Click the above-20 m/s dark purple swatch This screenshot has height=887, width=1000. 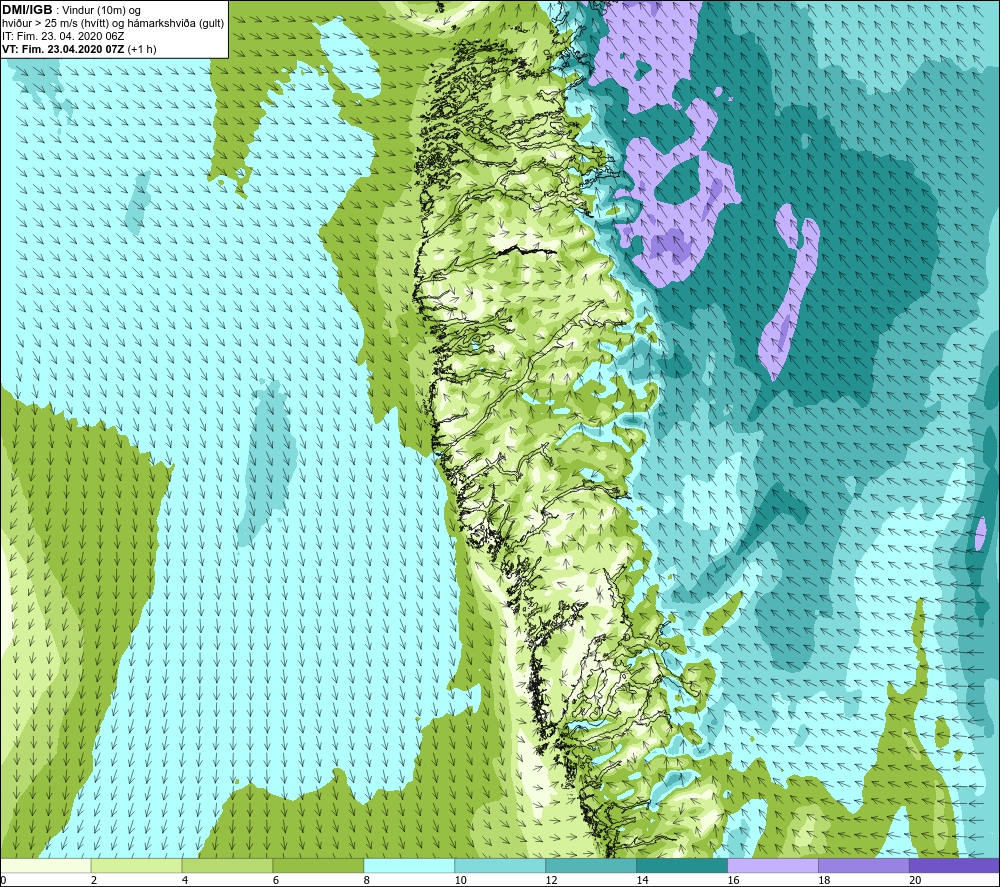point(954,865)
